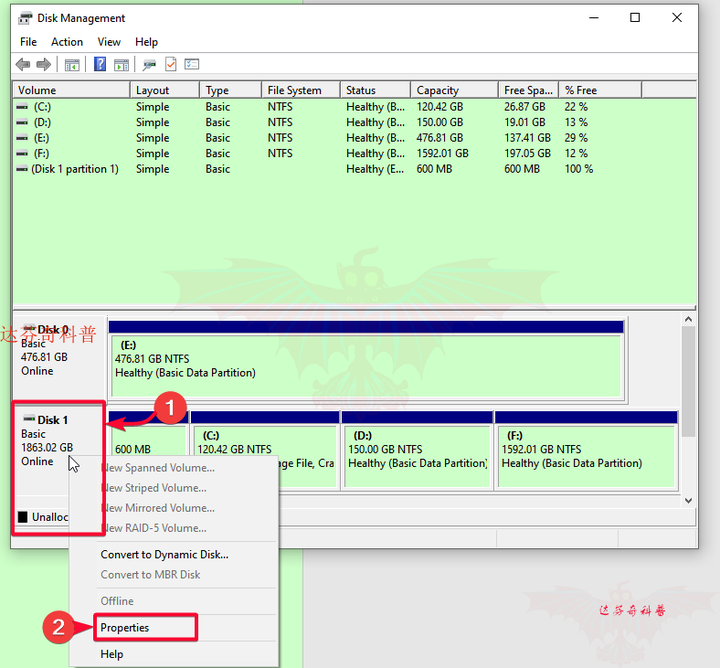Click the Healthy (E... status cell

point(375,169)
